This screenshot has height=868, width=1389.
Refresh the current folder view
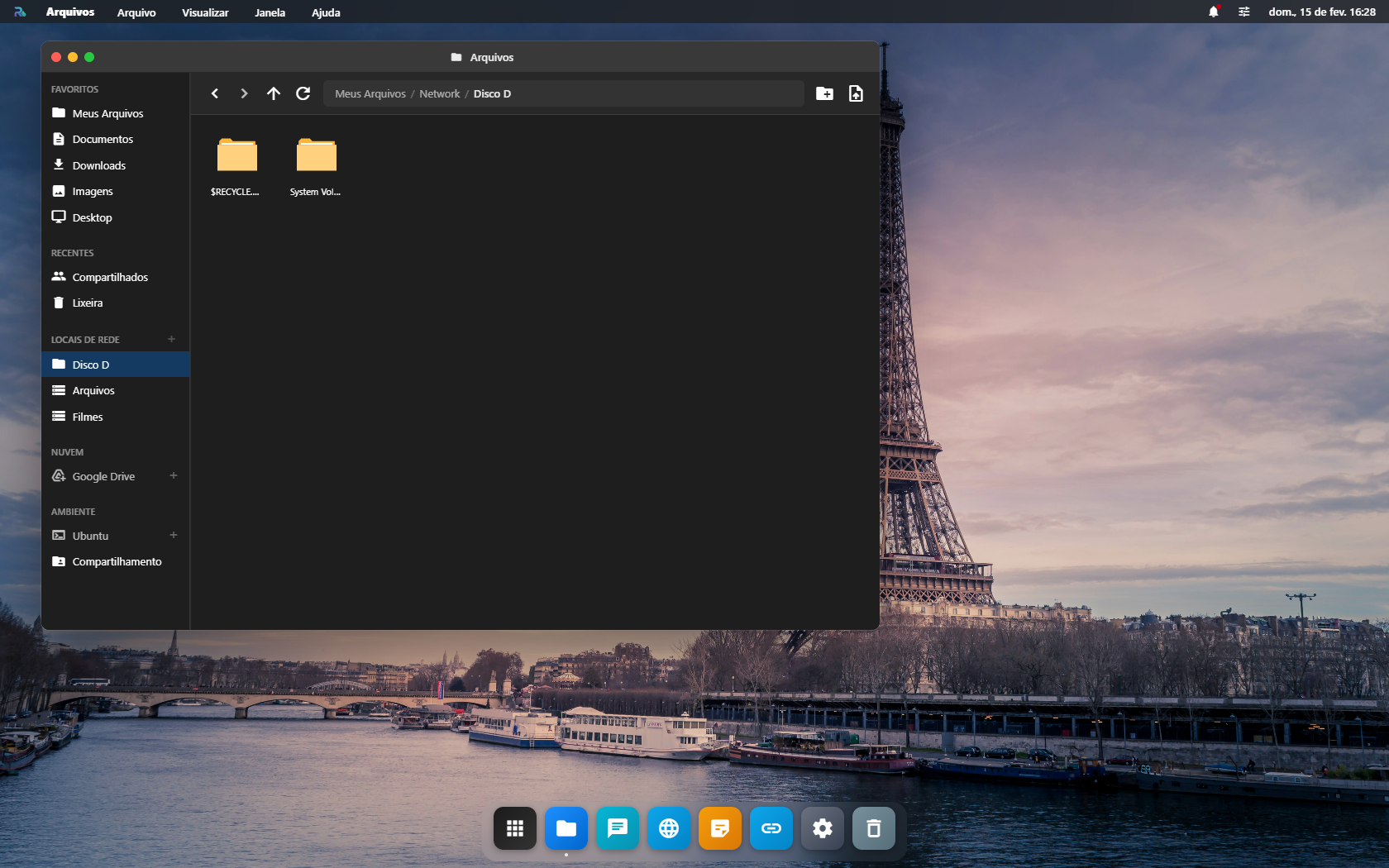coord(303,93)
